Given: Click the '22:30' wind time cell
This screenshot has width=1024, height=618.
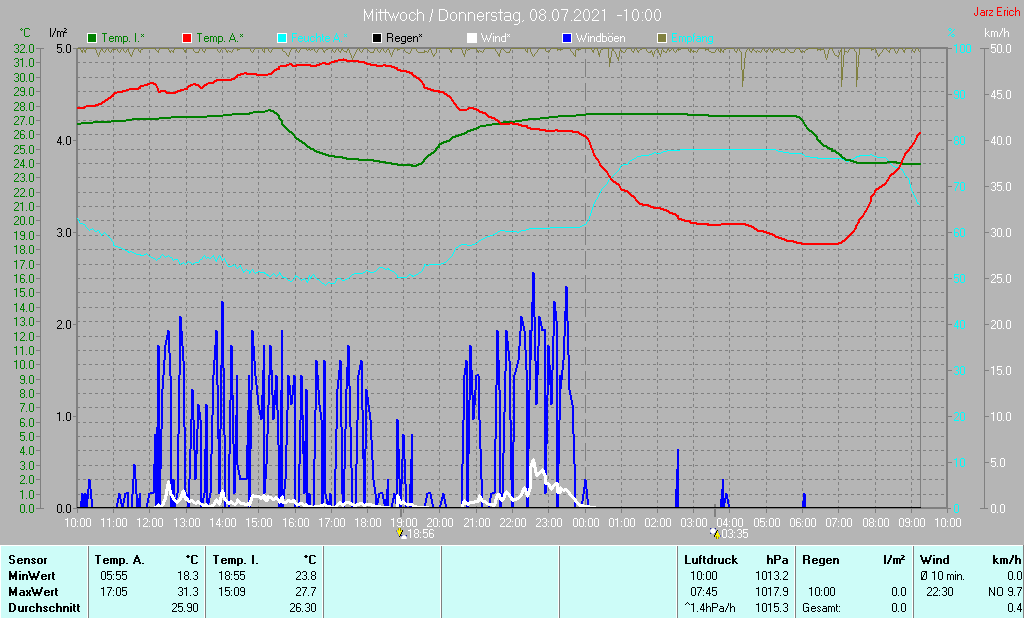Looking at the screenshot, I should click(940, 592).
